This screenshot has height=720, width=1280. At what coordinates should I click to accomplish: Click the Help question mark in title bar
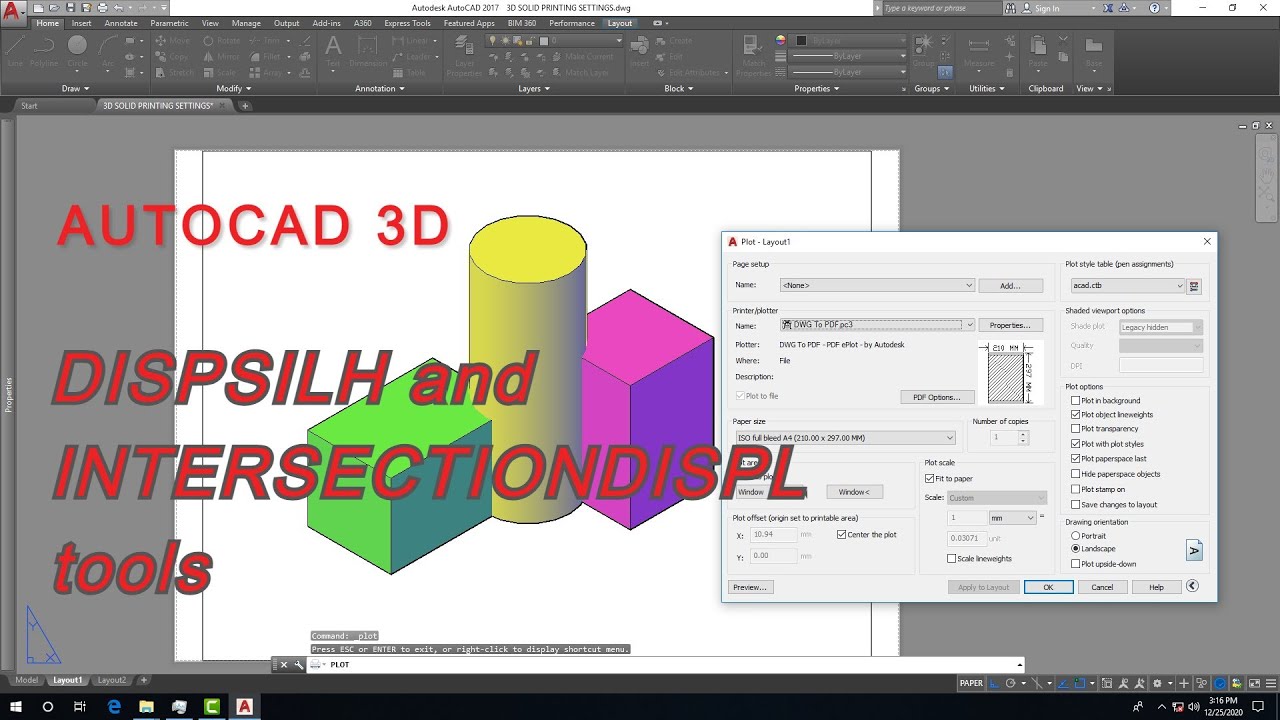(x=1154, y=8)
